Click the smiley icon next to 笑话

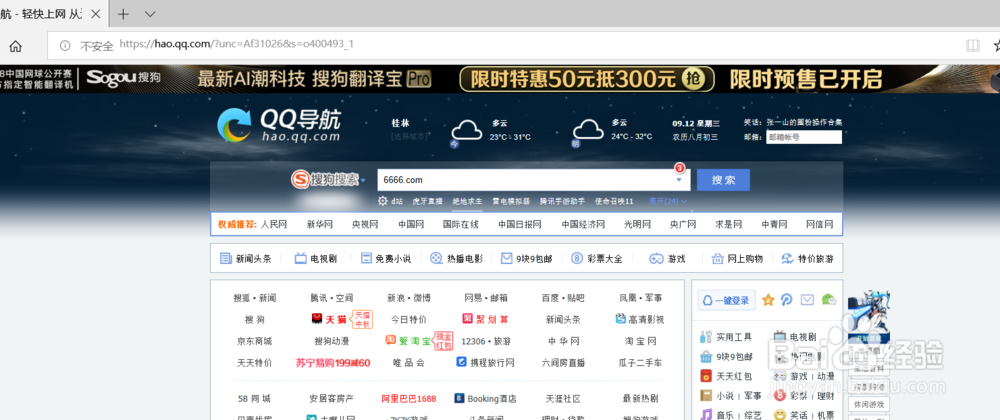click(779, 414)
